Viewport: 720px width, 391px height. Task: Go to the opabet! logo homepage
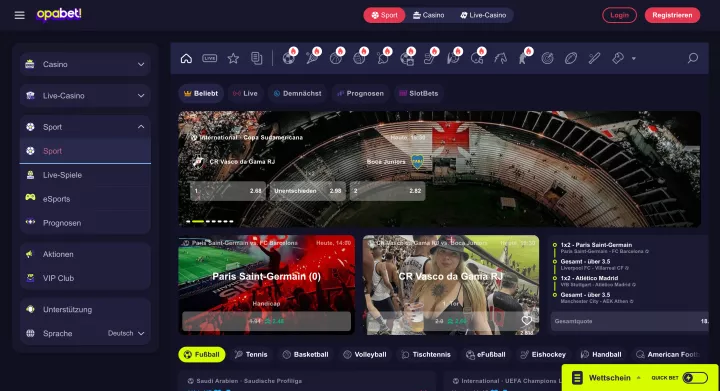[59, 15]
